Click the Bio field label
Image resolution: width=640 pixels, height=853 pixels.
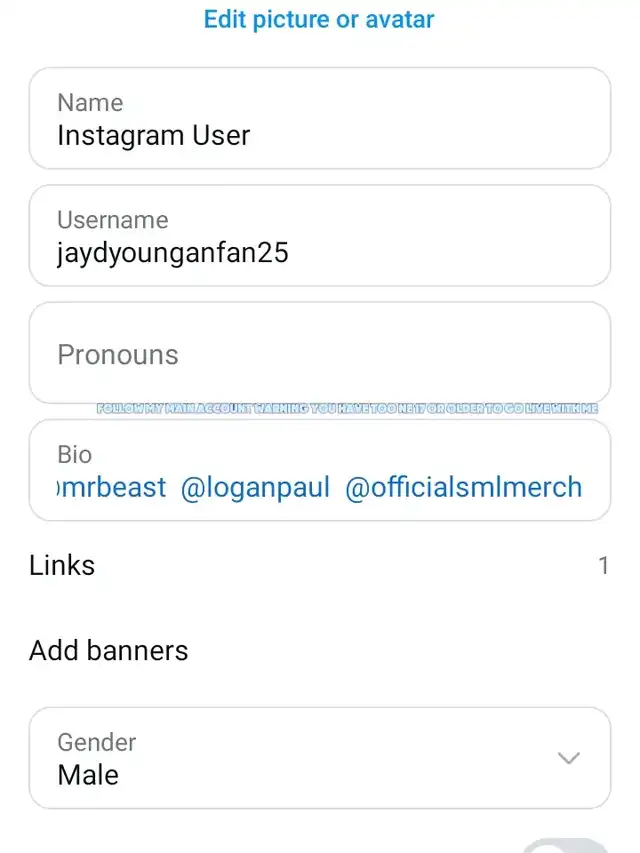74,454
